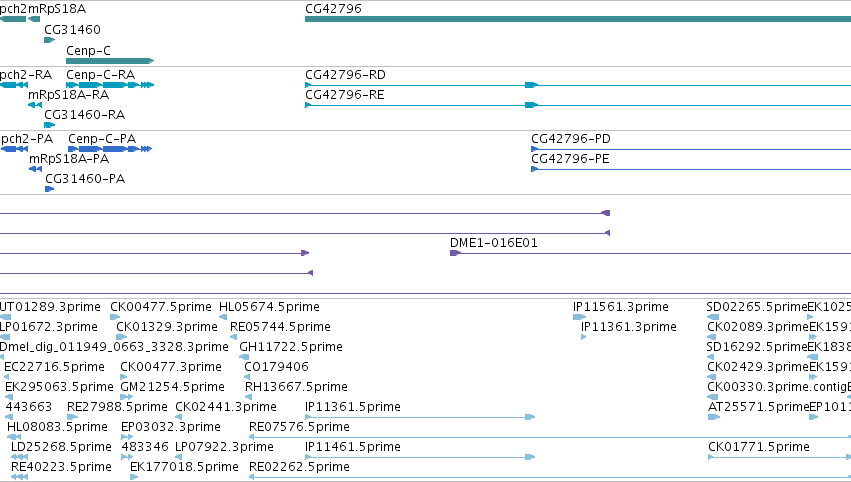The height and width of the screenshot is (482, 851).
Task: Select the CG42796-RE internal exon block
Action: 531,105
